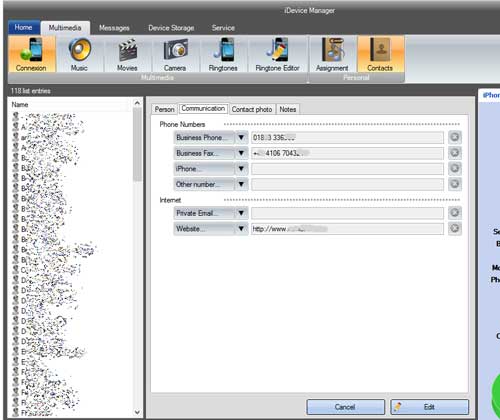Clear the Business Fax number entry
Image resolution: width=500 pixels, height=420 pixels.
455,153
